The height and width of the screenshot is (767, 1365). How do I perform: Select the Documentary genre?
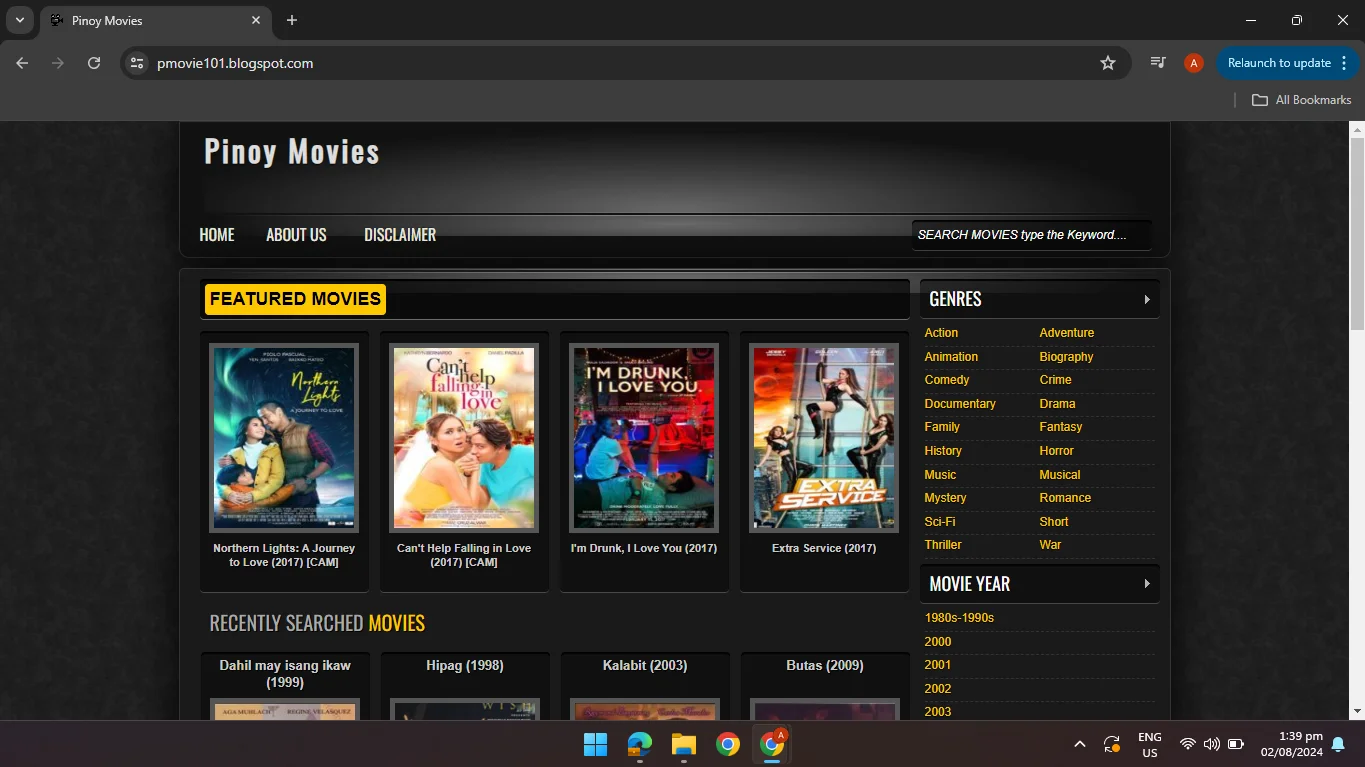coord(960,404)
